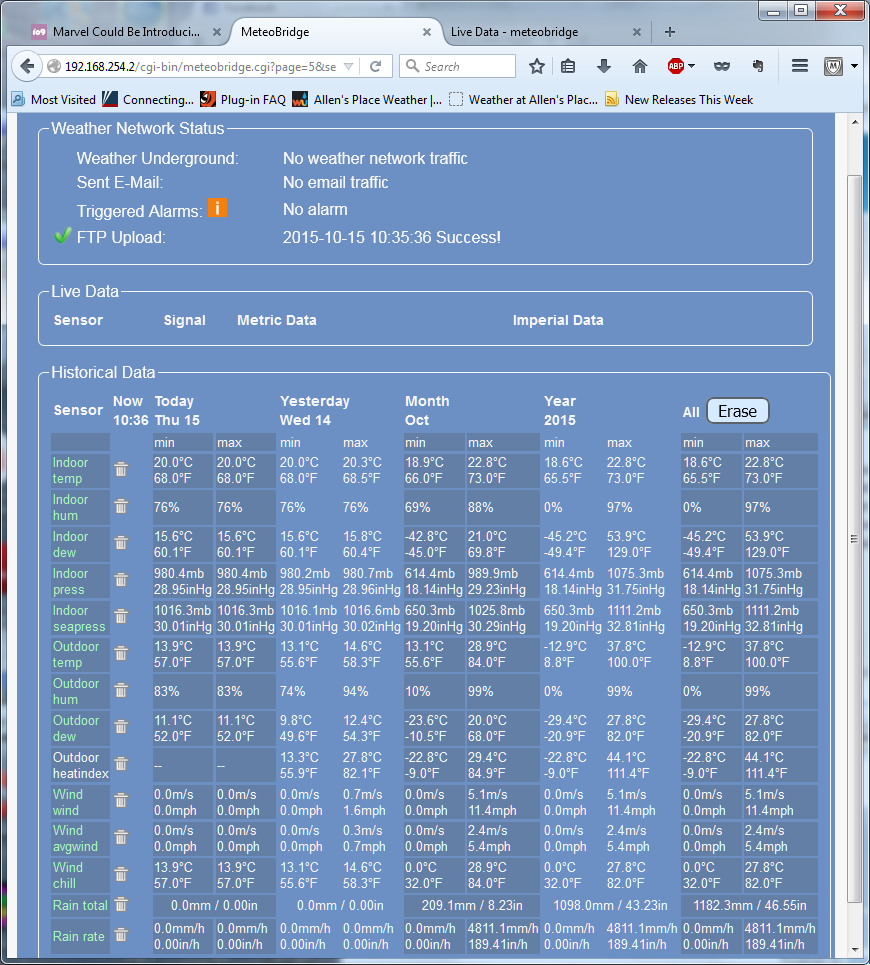Open the Firefox hamburger menu
The width and height of the screenshot is (870, 965).
click(x=799, y=66)
